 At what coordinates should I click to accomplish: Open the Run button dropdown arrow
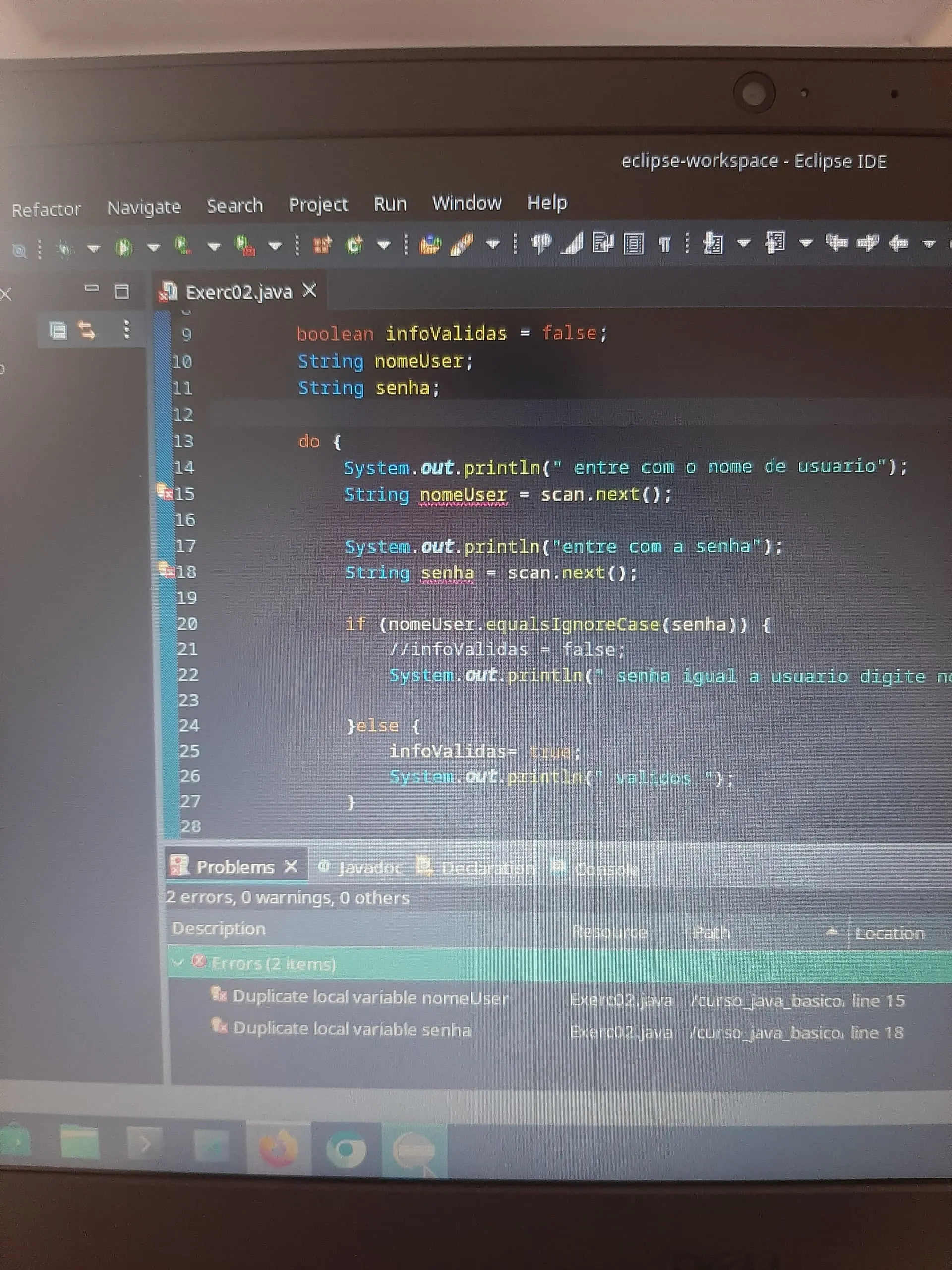click(153, 248)
